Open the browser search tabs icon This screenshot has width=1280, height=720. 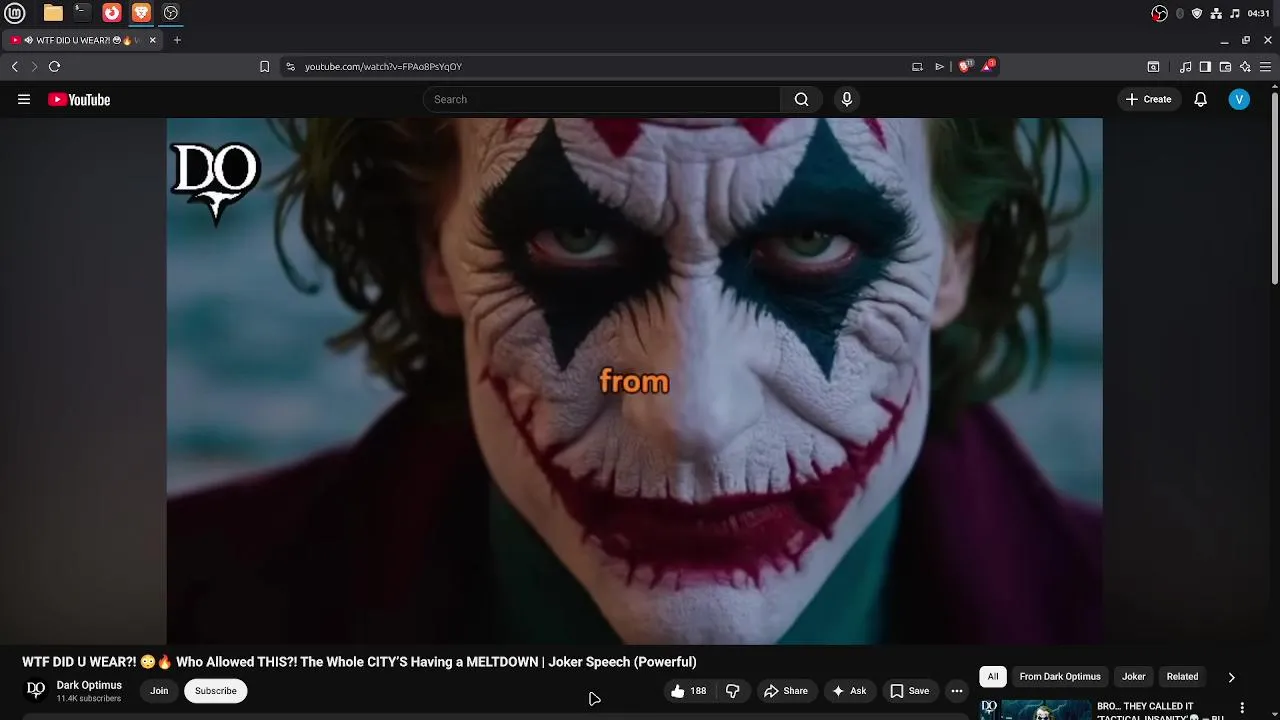[1153, 67]
